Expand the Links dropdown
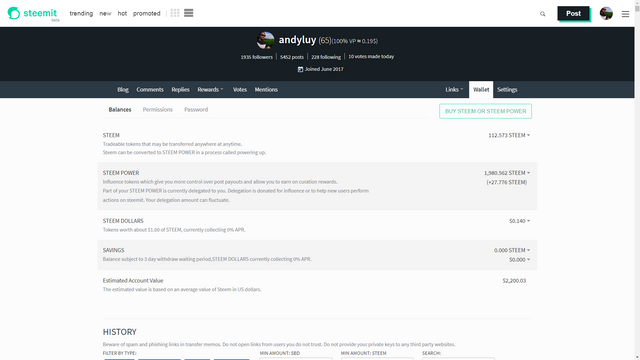 (454, 89)
